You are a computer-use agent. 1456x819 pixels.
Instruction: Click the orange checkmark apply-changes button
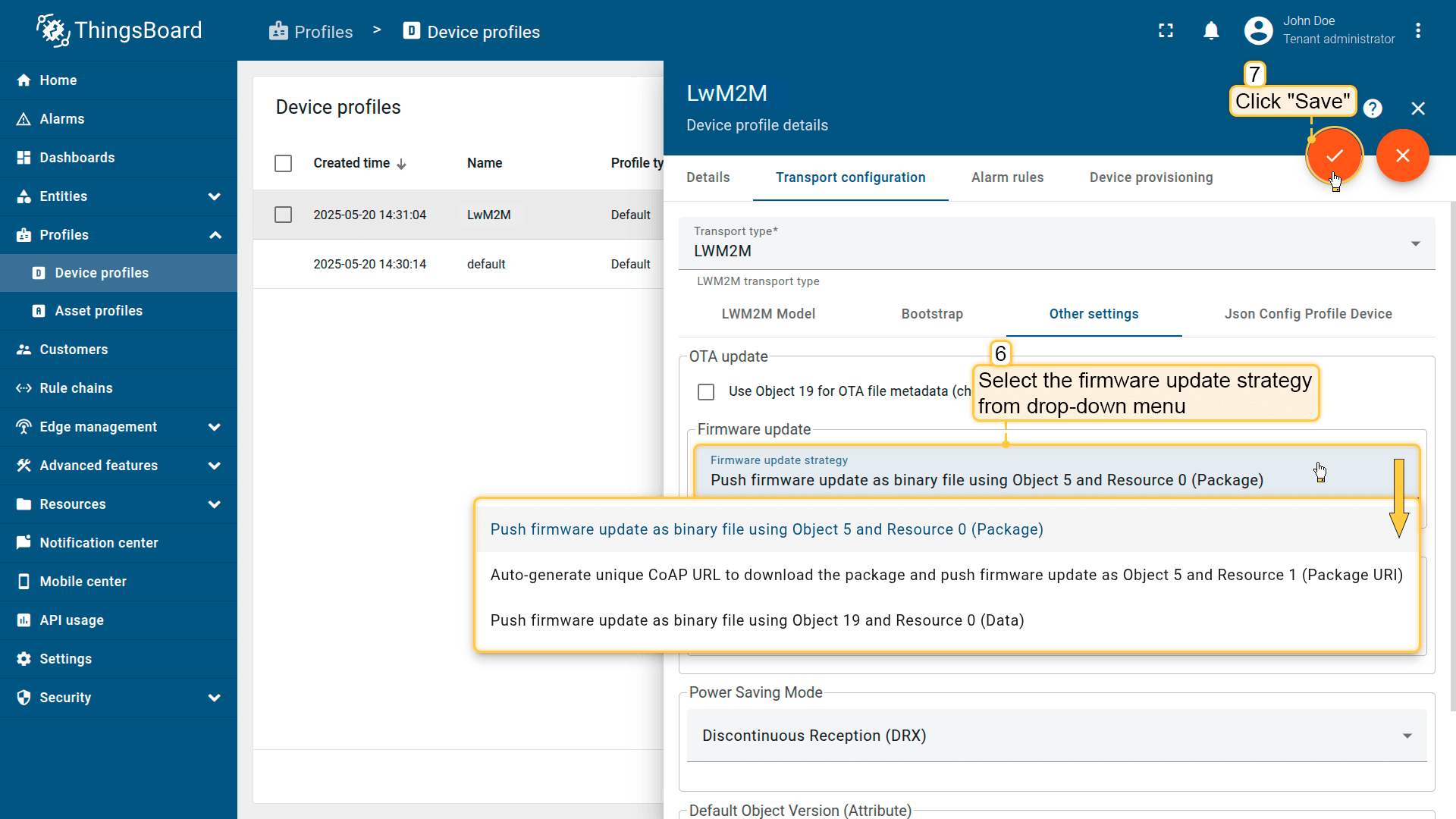tap(1334, 155)
